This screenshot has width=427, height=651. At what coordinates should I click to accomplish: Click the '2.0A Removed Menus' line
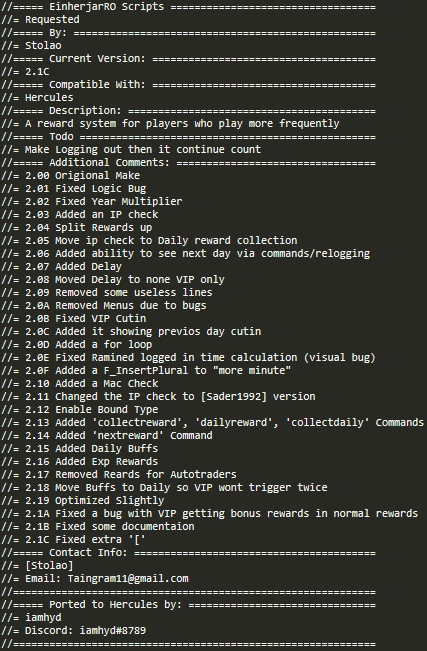point(104,306)
